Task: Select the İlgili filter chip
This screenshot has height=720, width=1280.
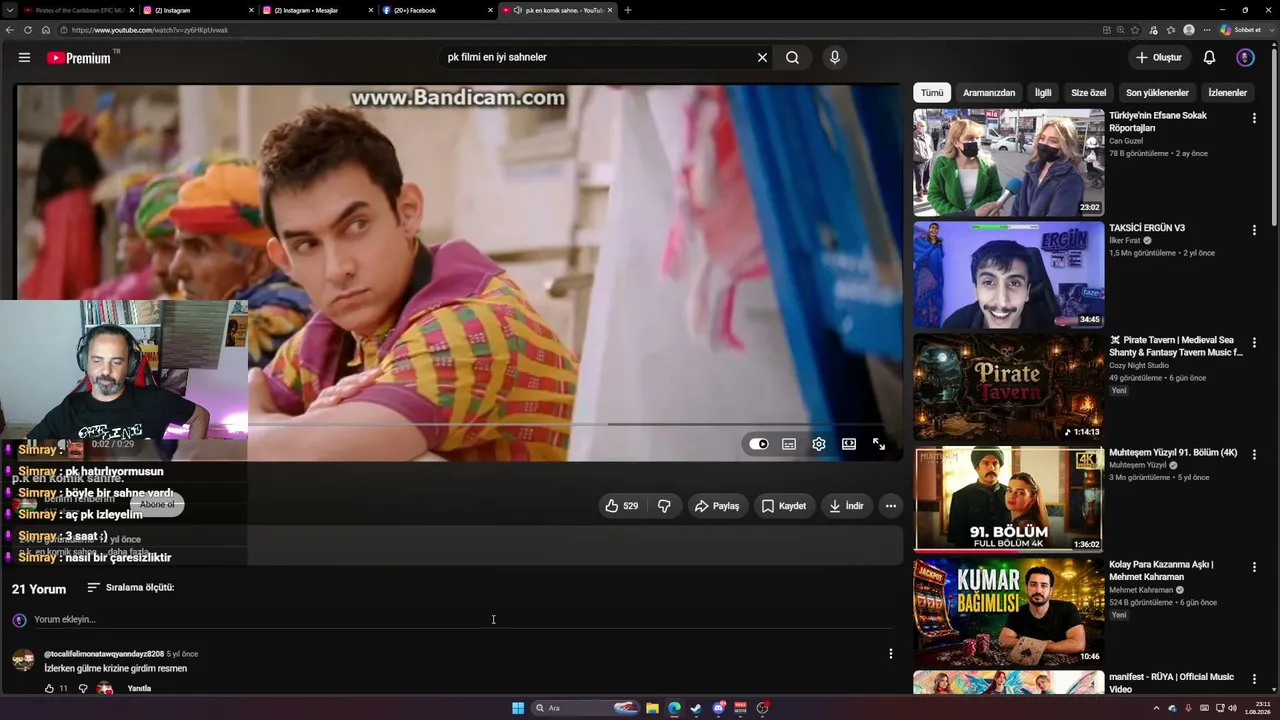Action: [x=1043, y=93]
